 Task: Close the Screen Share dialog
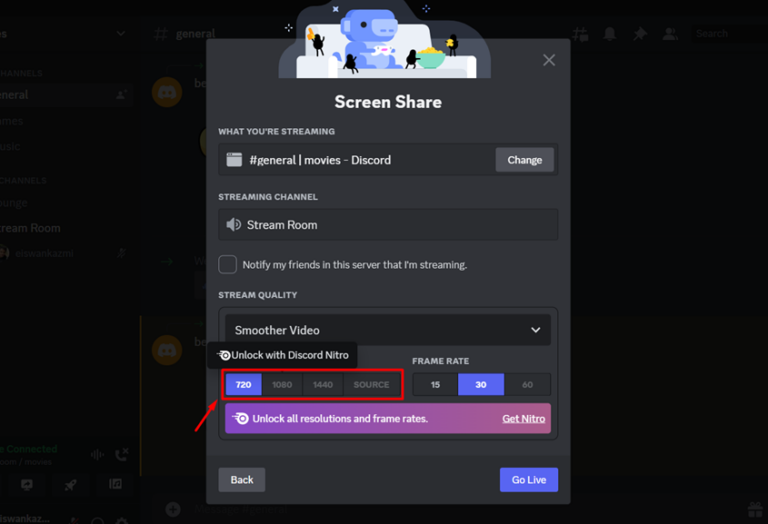click(549, 60)
